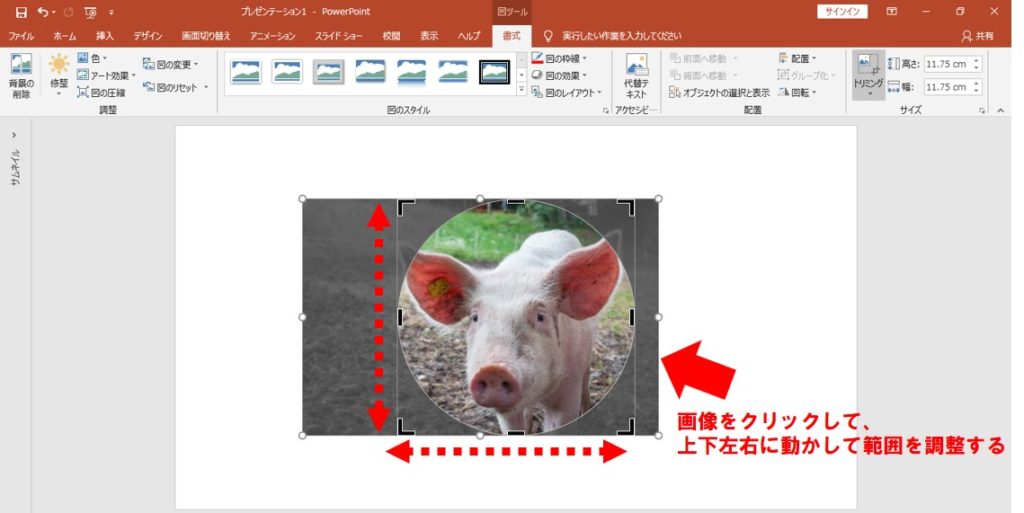Viewport: 1024px width, 513px height.
Task: Choose the black double-frame picture style thumbnail
Action: [494, 72]
